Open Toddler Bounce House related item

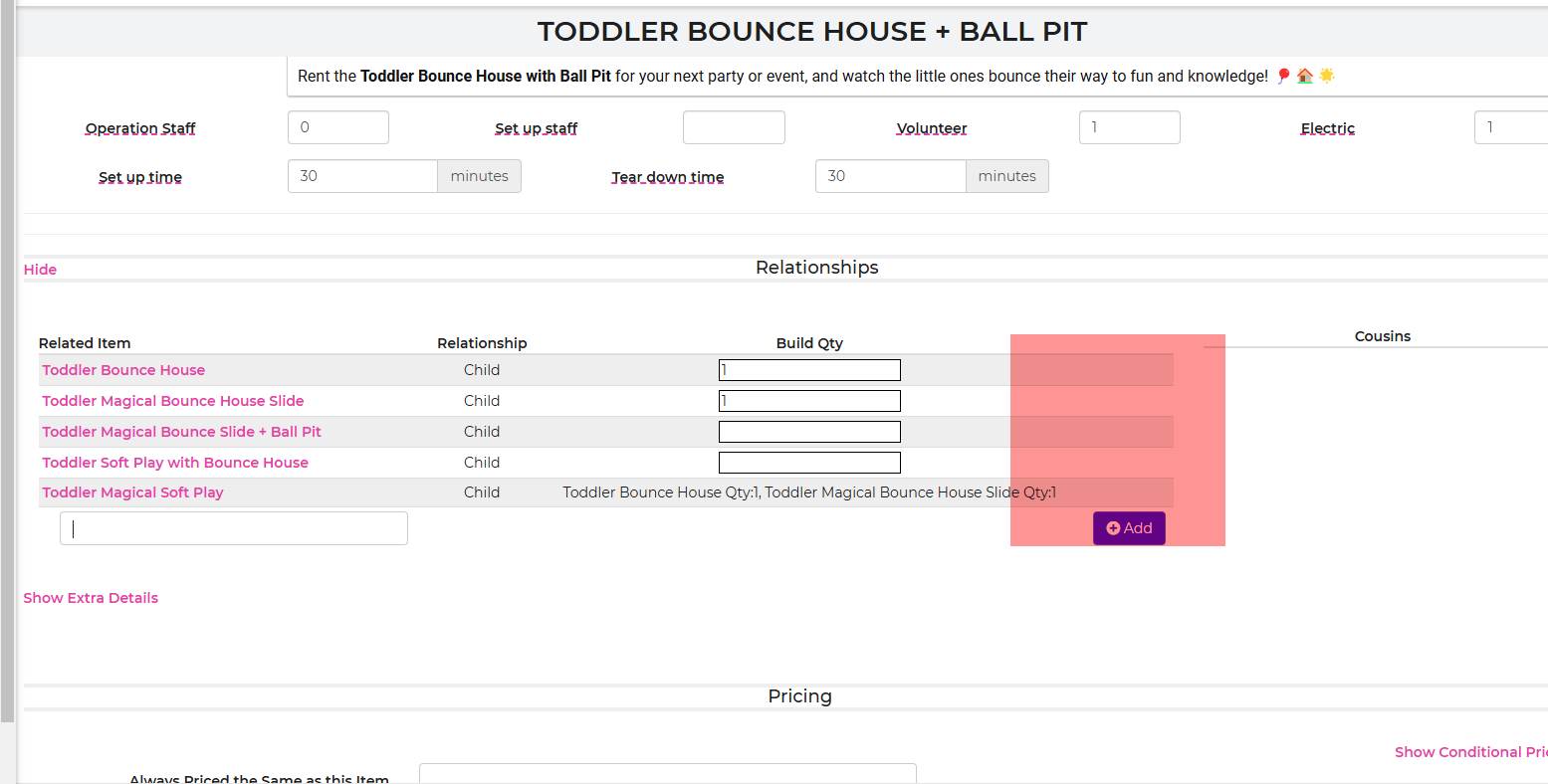coord(123,370)
